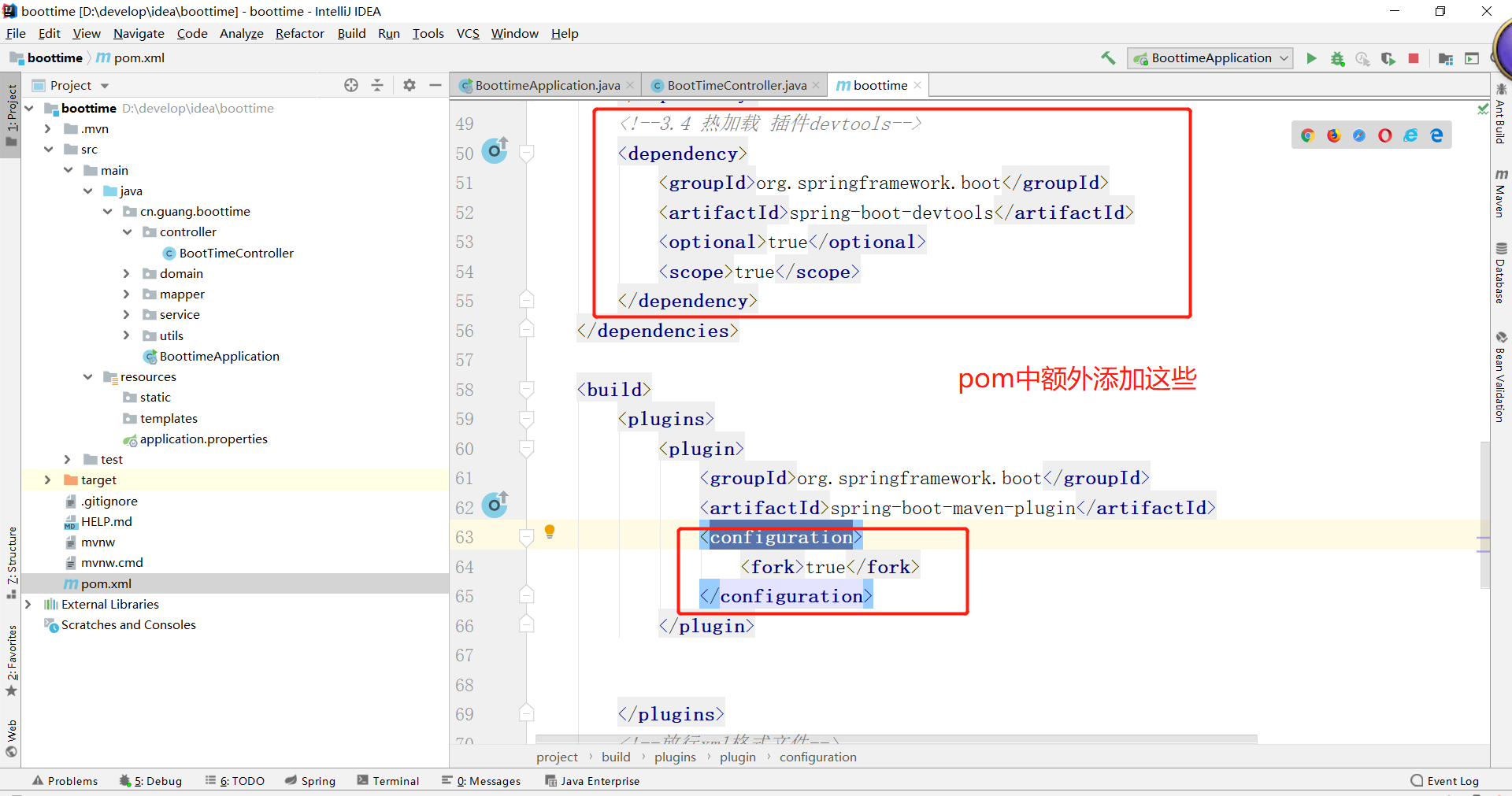The image size is (1512, 796).
Task: Open the Structure tool window stripe
Action: pyautogui.click(x=11, y=562)
